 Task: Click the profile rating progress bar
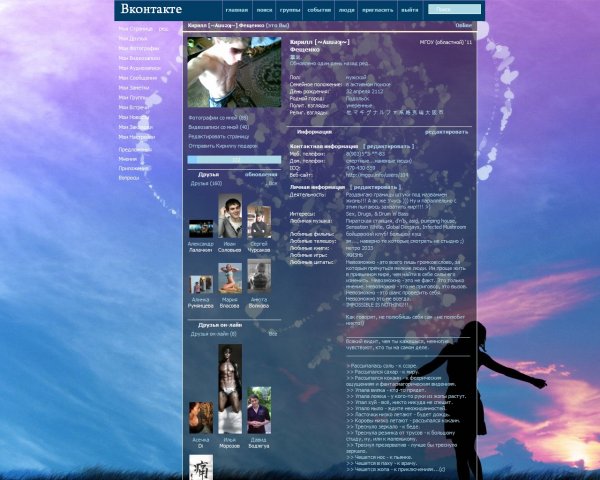[x=234, y=160]
